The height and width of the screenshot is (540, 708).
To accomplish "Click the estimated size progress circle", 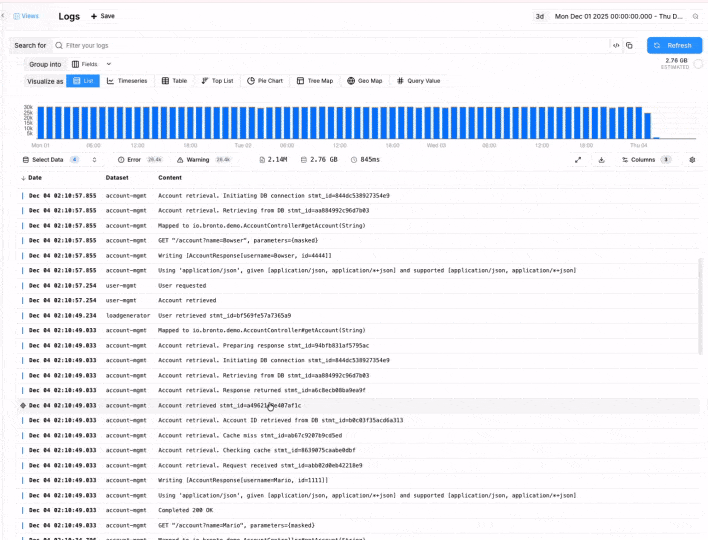I will (x=698, y=64).
